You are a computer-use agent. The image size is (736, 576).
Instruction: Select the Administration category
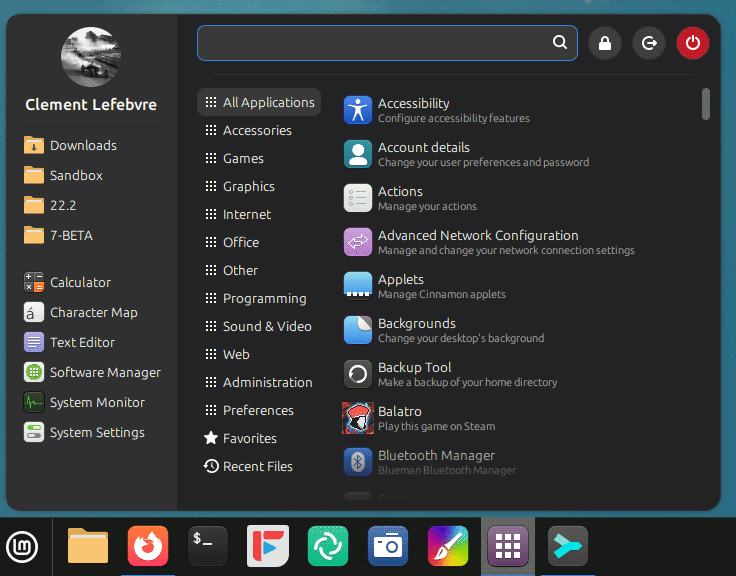tap(259, 383)
